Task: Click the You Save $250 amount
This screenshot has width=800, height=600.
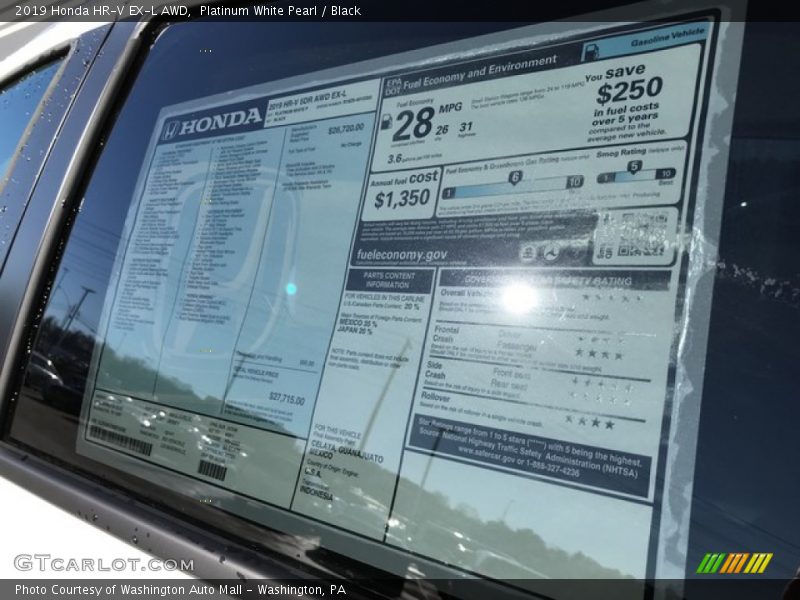Action: 628,92
